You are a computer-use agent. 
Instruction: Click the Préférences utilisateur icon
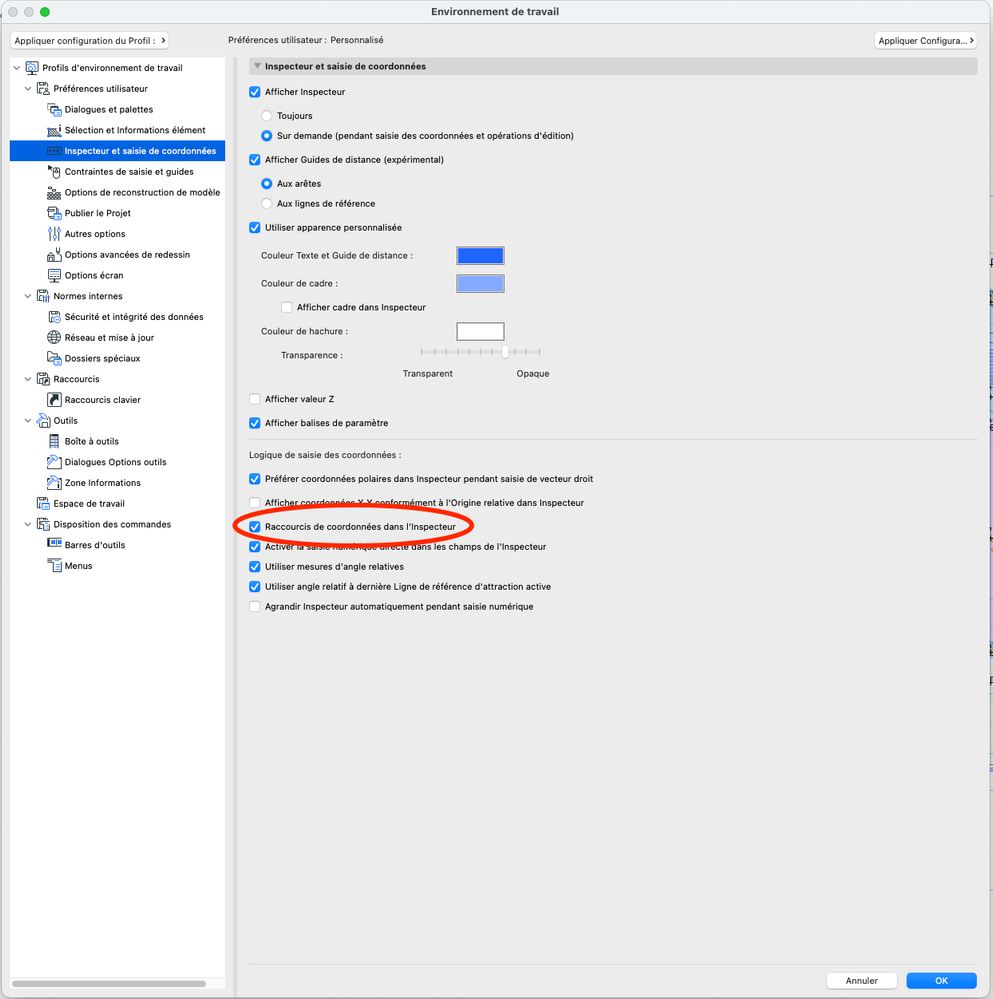pyautogui.click(x=43, y=89)
